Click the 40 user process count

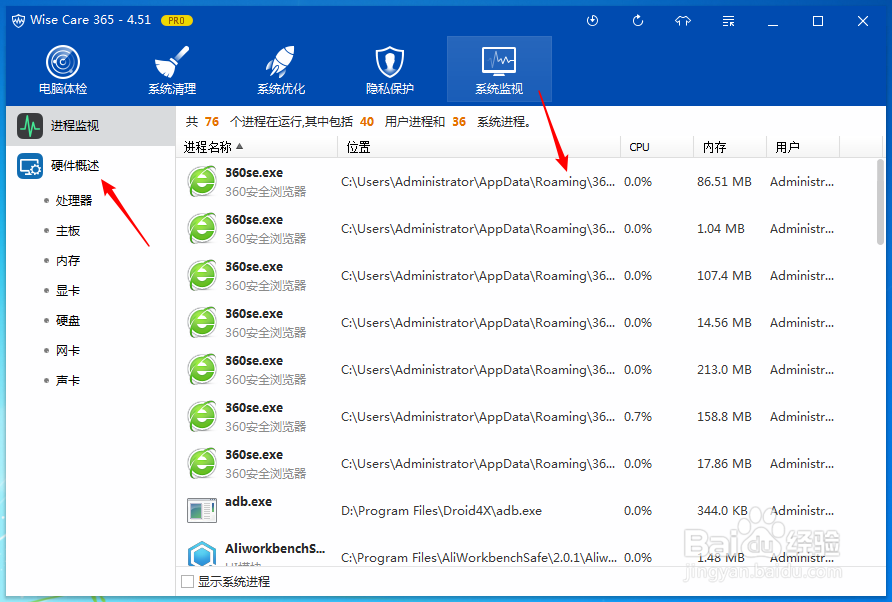(367, 122)
